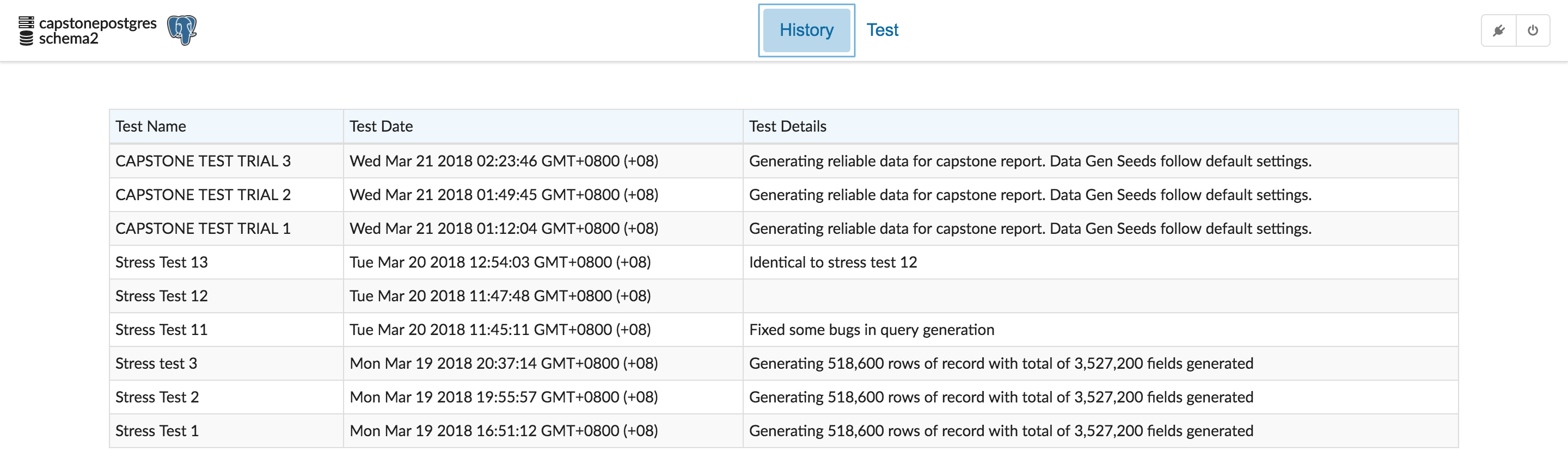
Task: Open the CAPSTONE TEST TRIAL 1 entry
Action: click(x=203, y=228)
